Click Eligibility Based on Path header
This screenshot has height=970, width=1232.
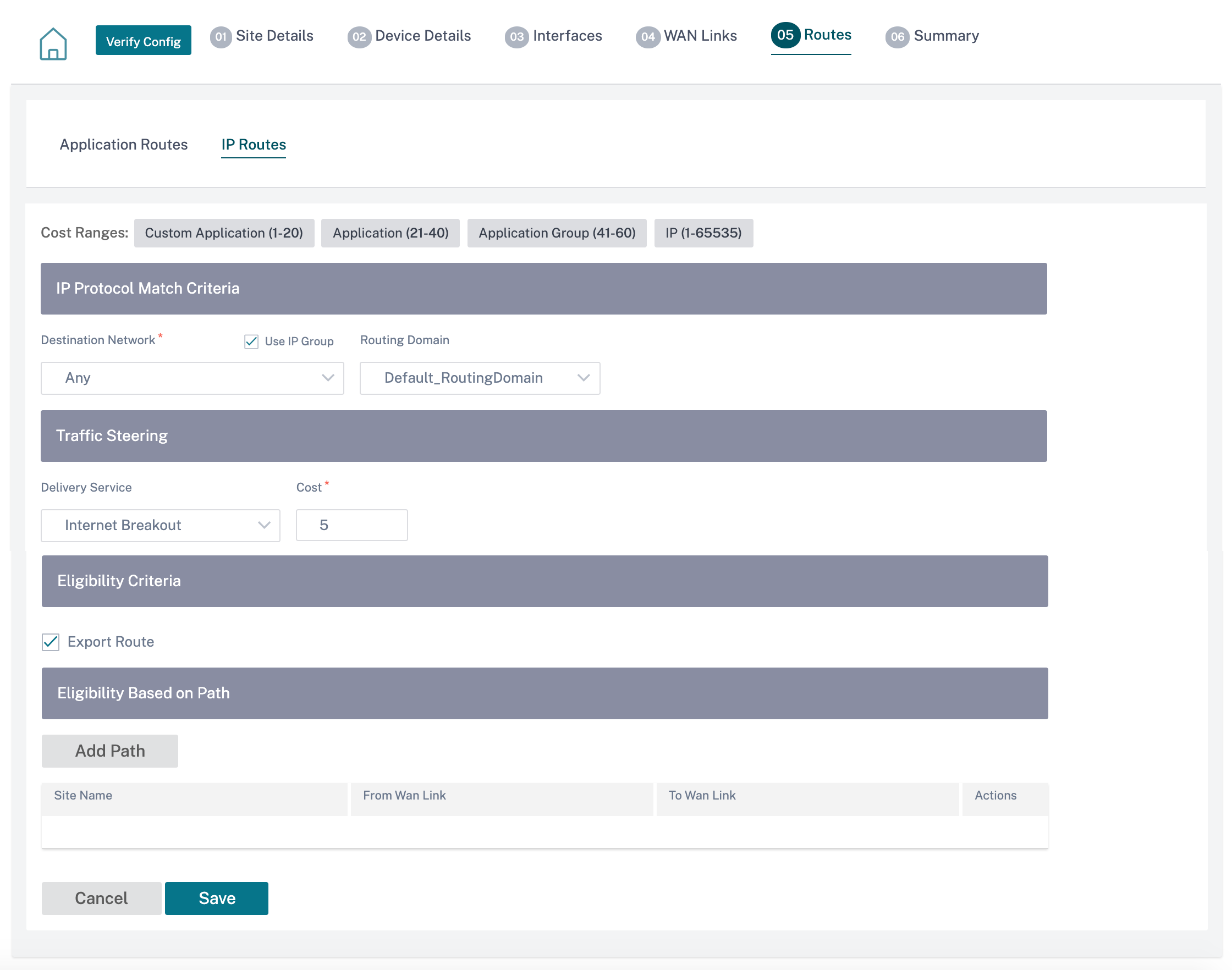click(544, 693)
